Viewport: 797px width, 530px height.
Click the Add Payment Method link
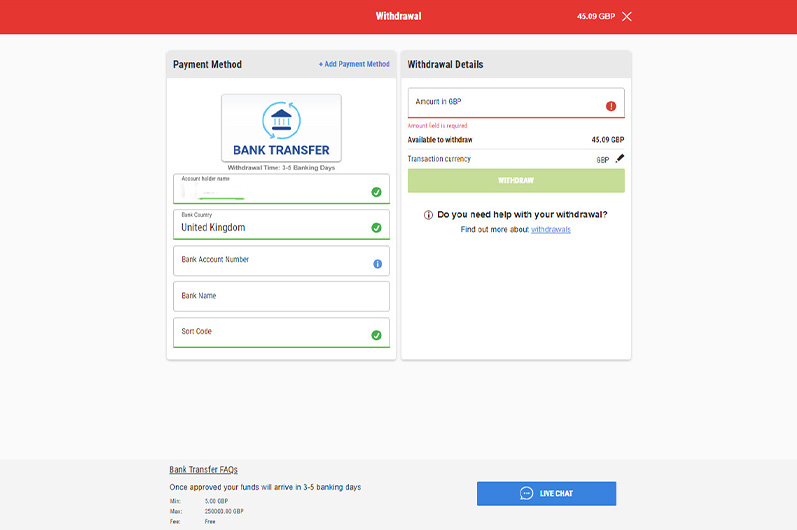click(354, 64)
